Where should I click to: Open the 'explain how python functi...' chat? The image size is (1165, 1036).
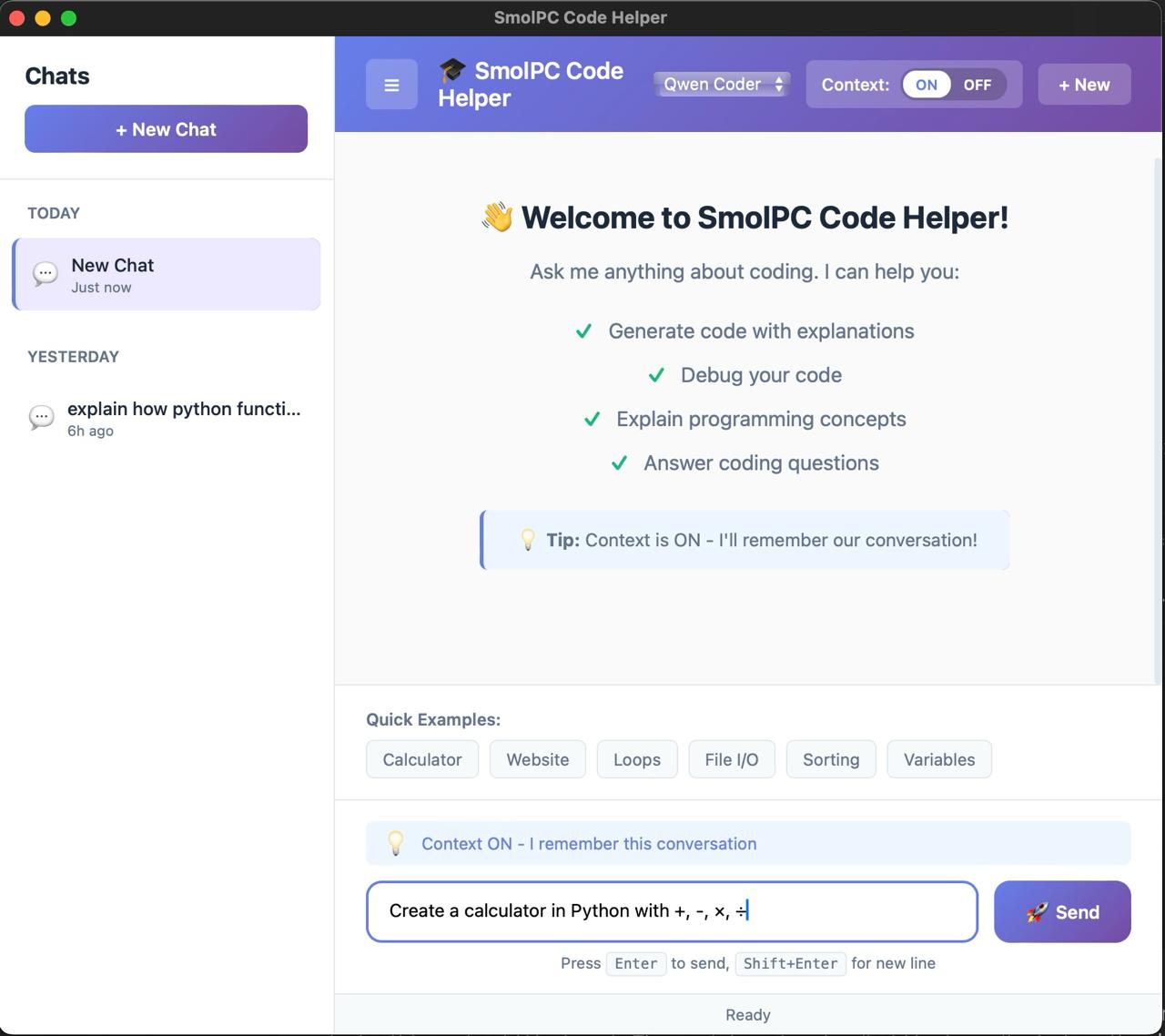click(x=167, y=418)
